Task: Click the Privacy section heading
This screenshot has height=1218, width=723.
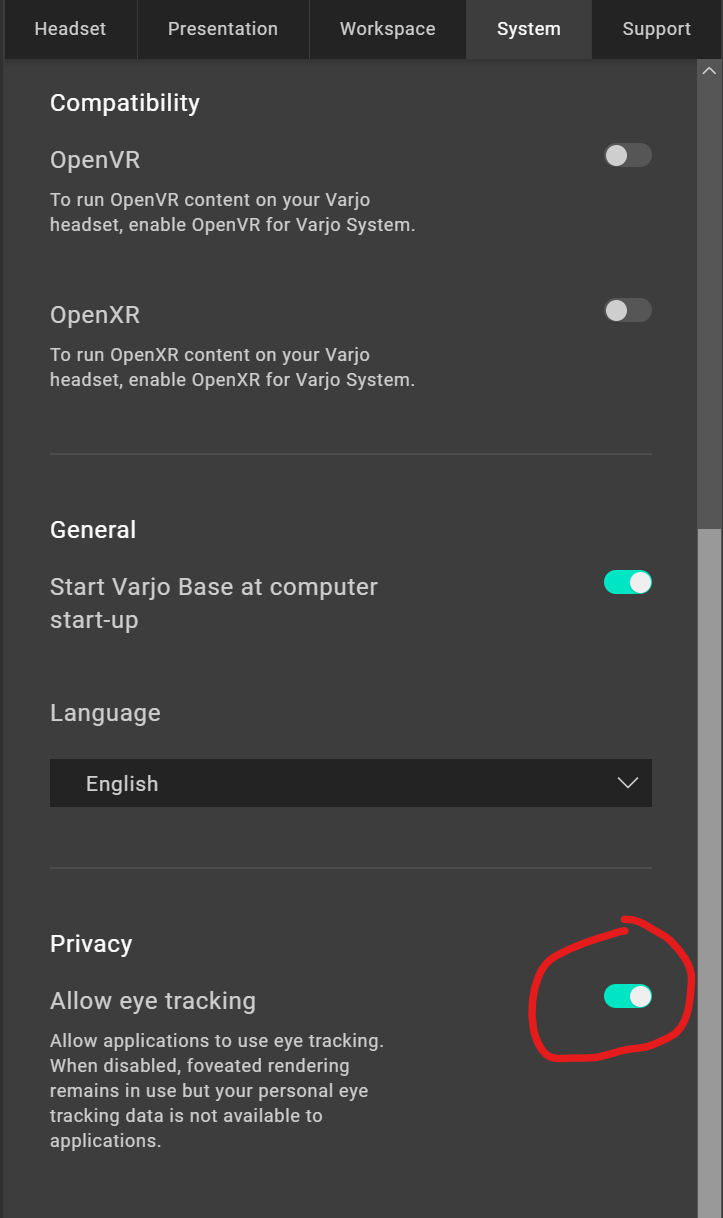Action: [91, 944]
